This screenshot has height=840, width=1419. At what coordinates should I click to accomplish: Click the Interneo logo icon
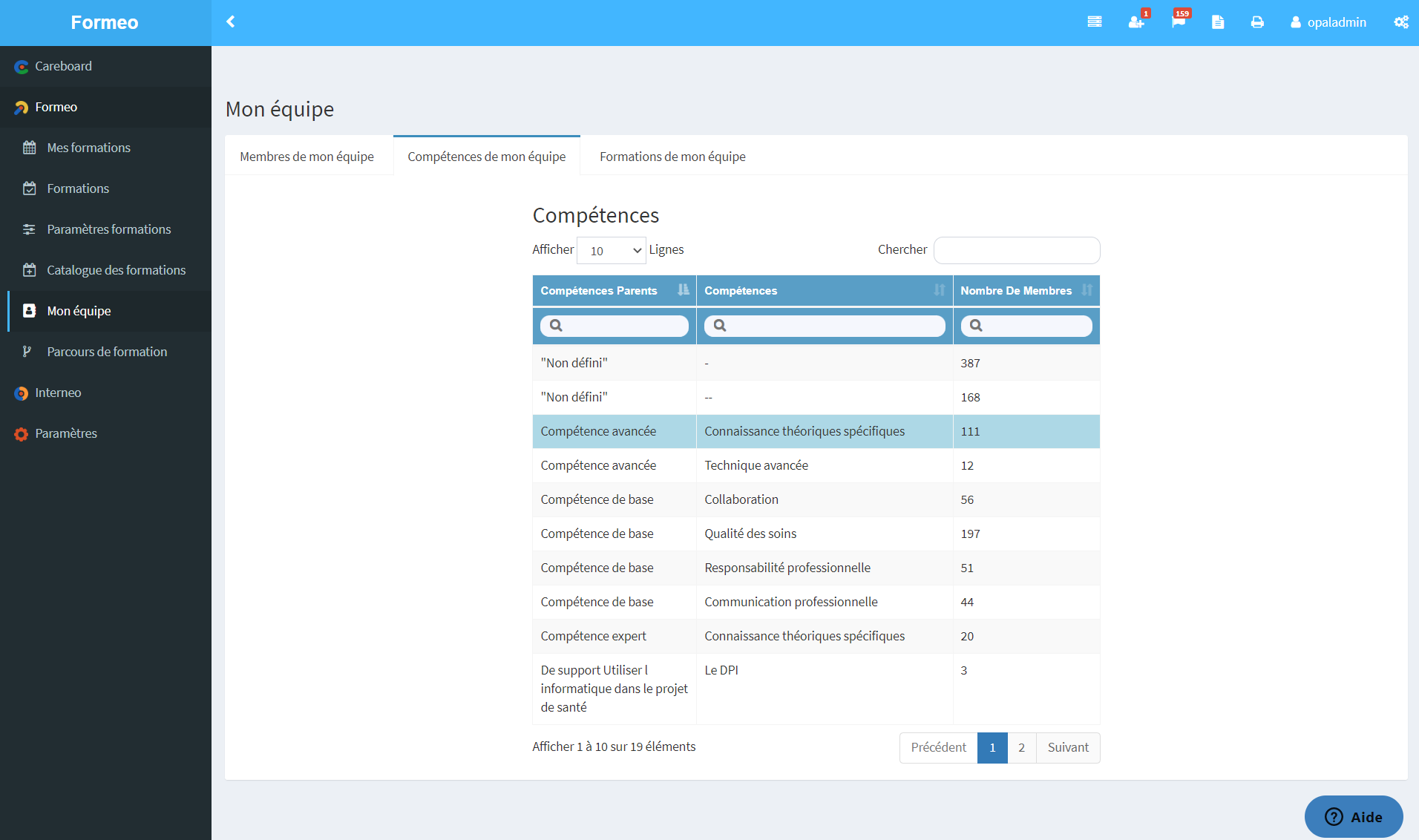[x=21, y=393]
